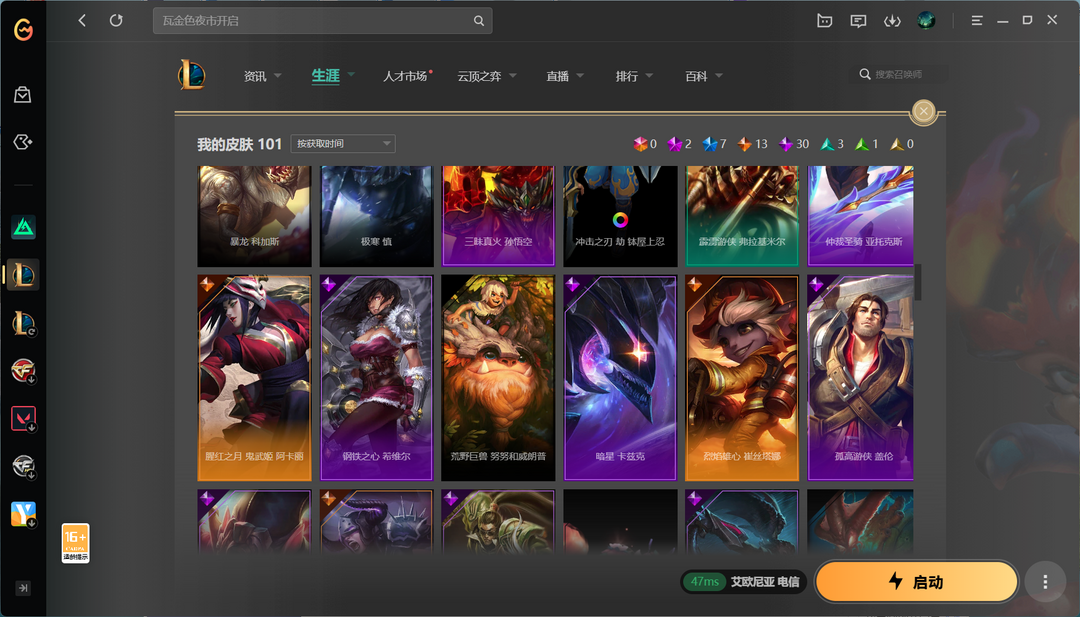This screenshot has width=1080, height=617.
Task: Select the 腥红之月 鬼武姬 阿卡丽 skin card
Action: point(254,378)
